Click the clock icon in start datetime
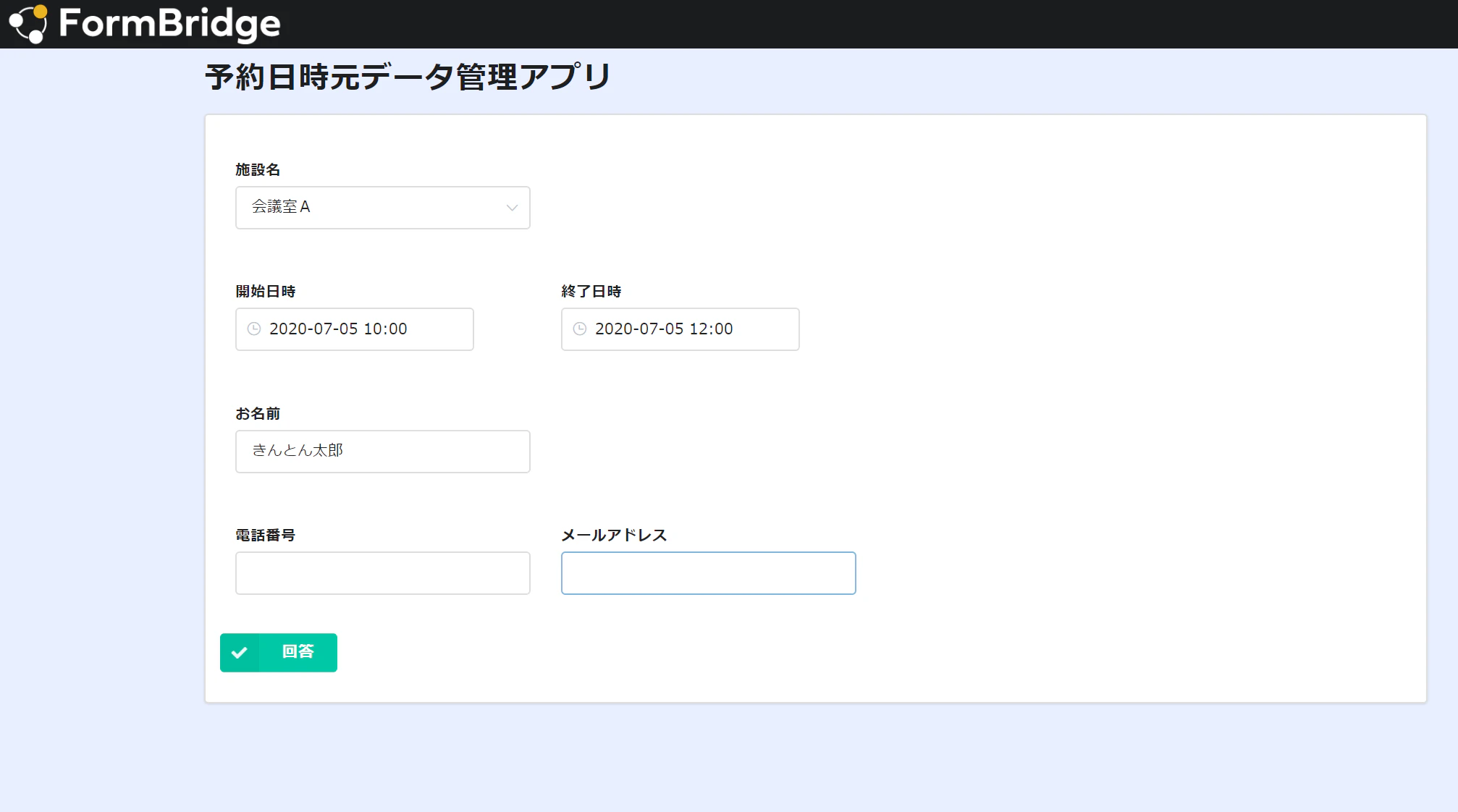The width and height of the screenshot is (1458, 812). [x=254, y=329]
